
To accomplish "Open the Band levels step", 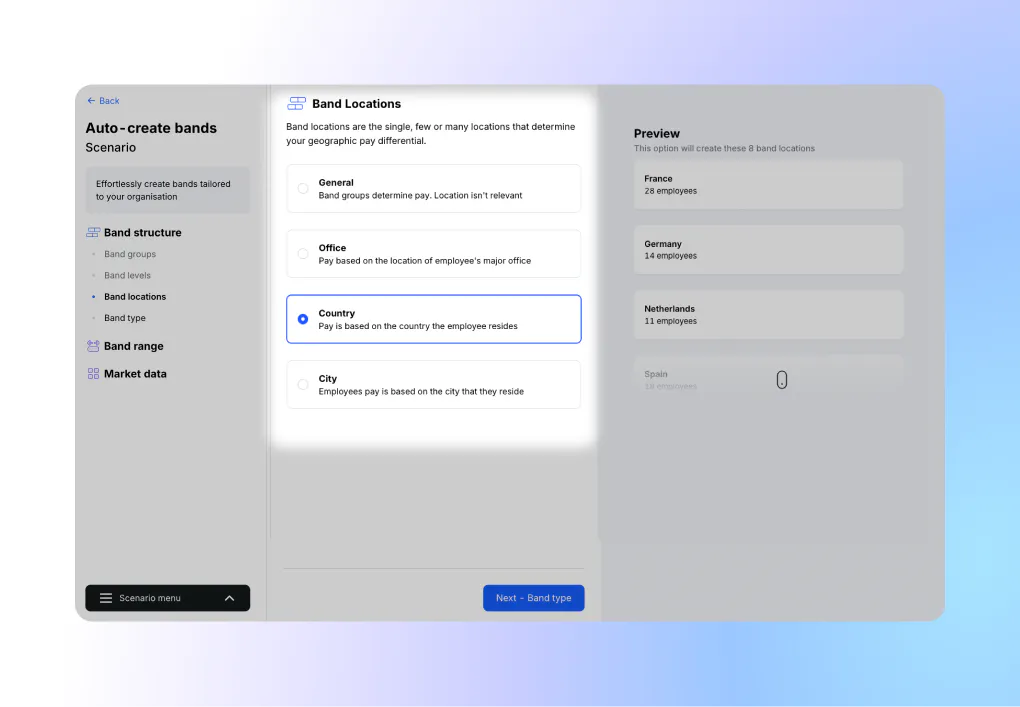I will tap(127, 276).
